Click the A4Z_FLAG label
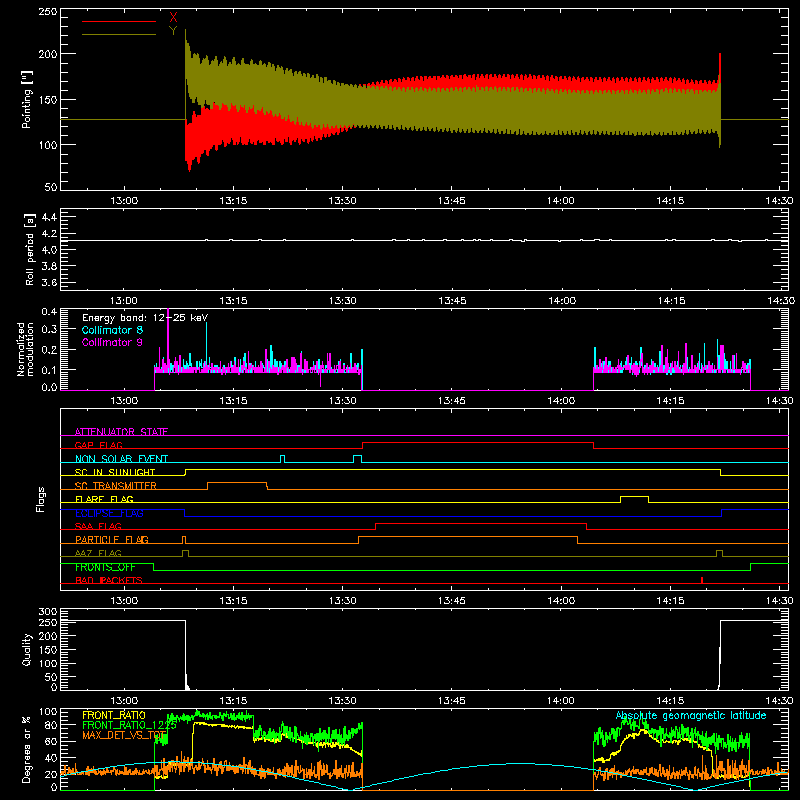800x800 pixels. point(98,553)
